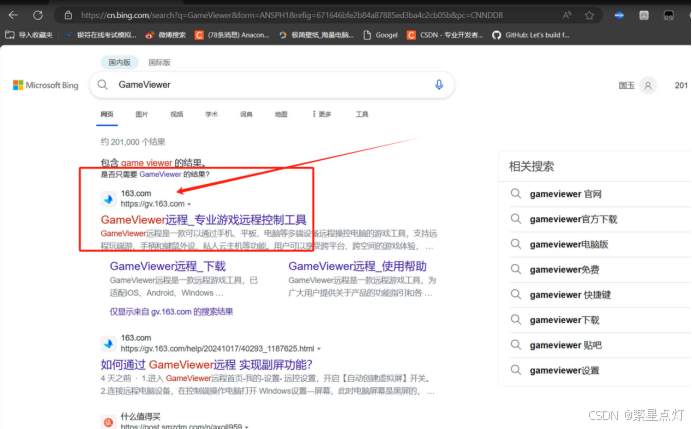Switch to 国际版 search mode

pyautogui.click(x=159, y=62)
